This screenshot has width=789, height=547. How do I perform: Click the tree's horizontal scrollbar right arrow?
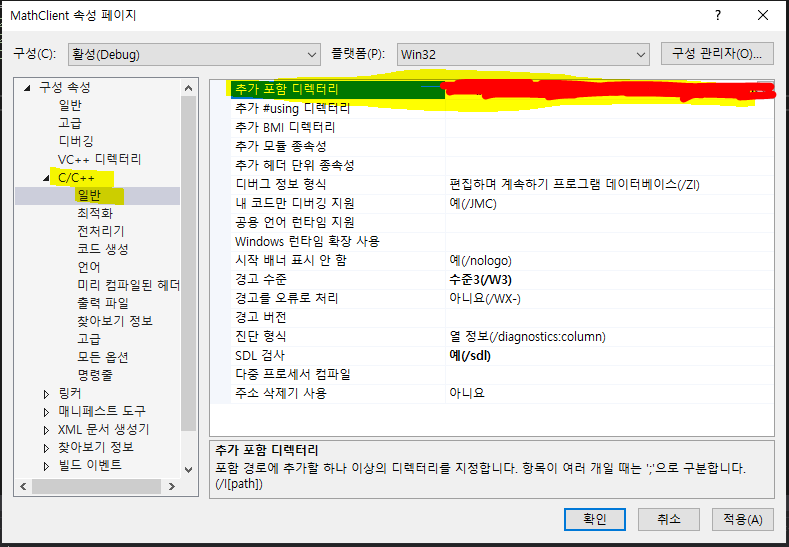coord(172,486)
